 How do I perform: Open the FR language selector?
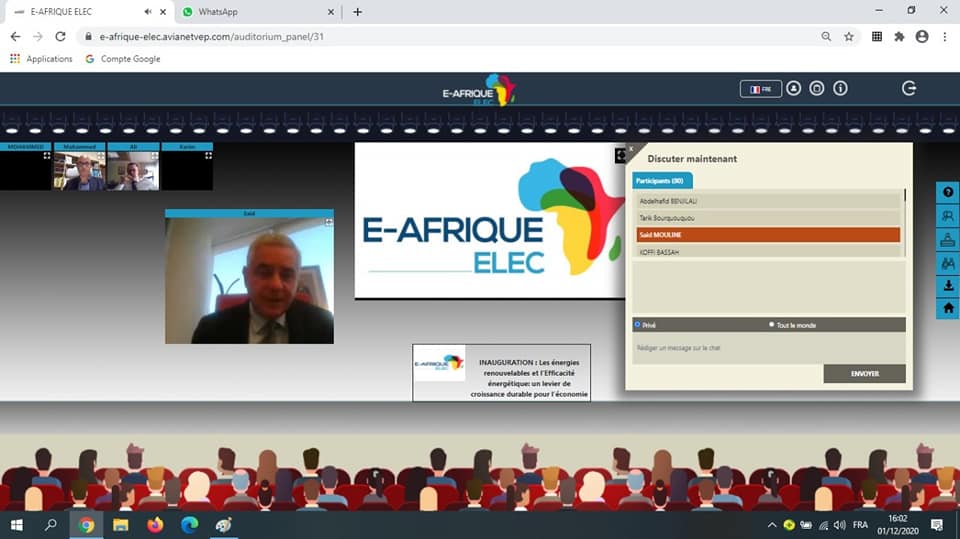click(761, 89)
